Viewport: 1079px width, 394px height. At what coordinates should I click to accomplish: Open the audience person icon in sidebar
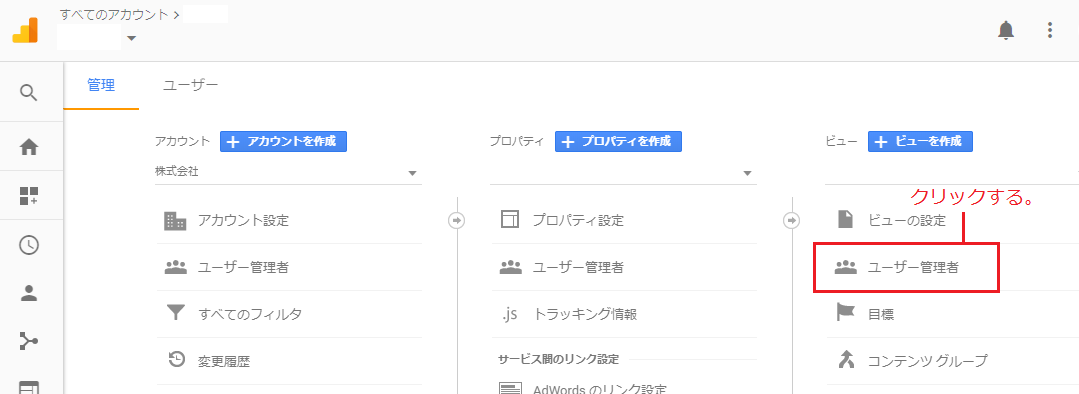(29, 293)
